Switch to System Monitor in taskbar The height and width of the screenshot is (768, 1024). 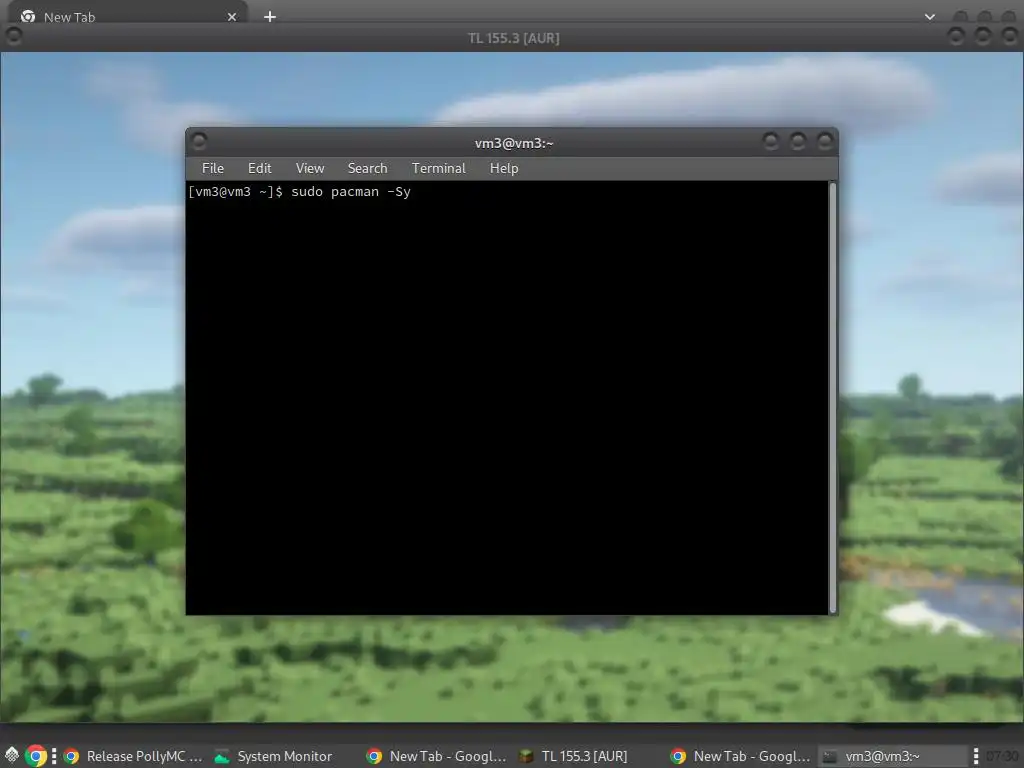274,756
